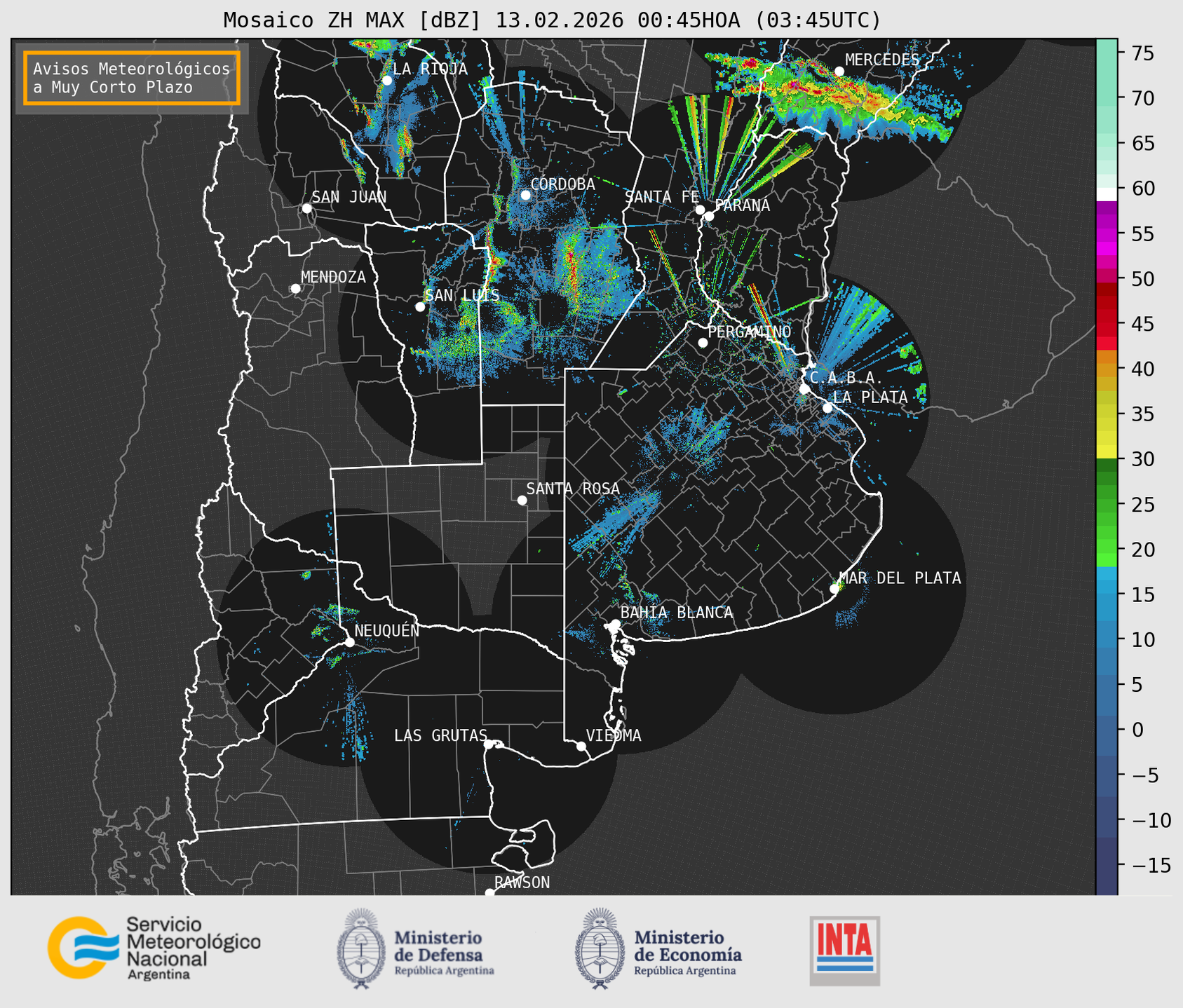Click the Santa Fe city marker dot

[700, 210]
